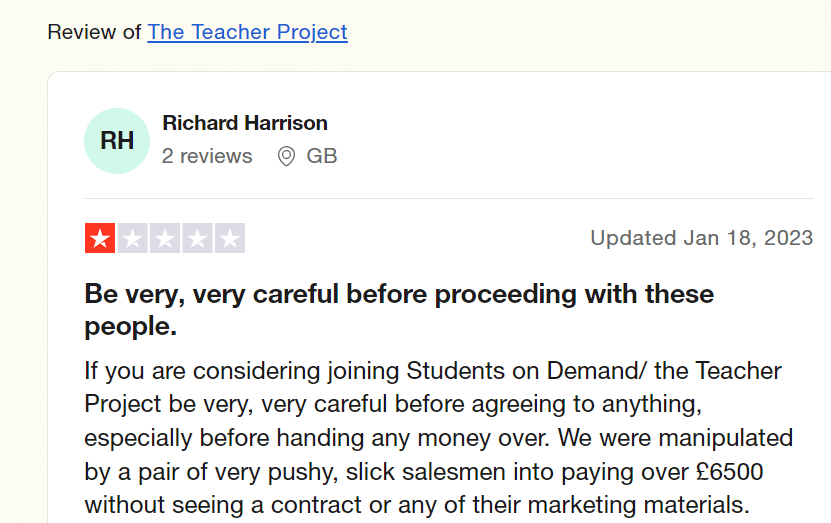Screen dimensions: 831x523
Task: Open the "Be very, very careful" review title
Action: (x=399, y=295)
